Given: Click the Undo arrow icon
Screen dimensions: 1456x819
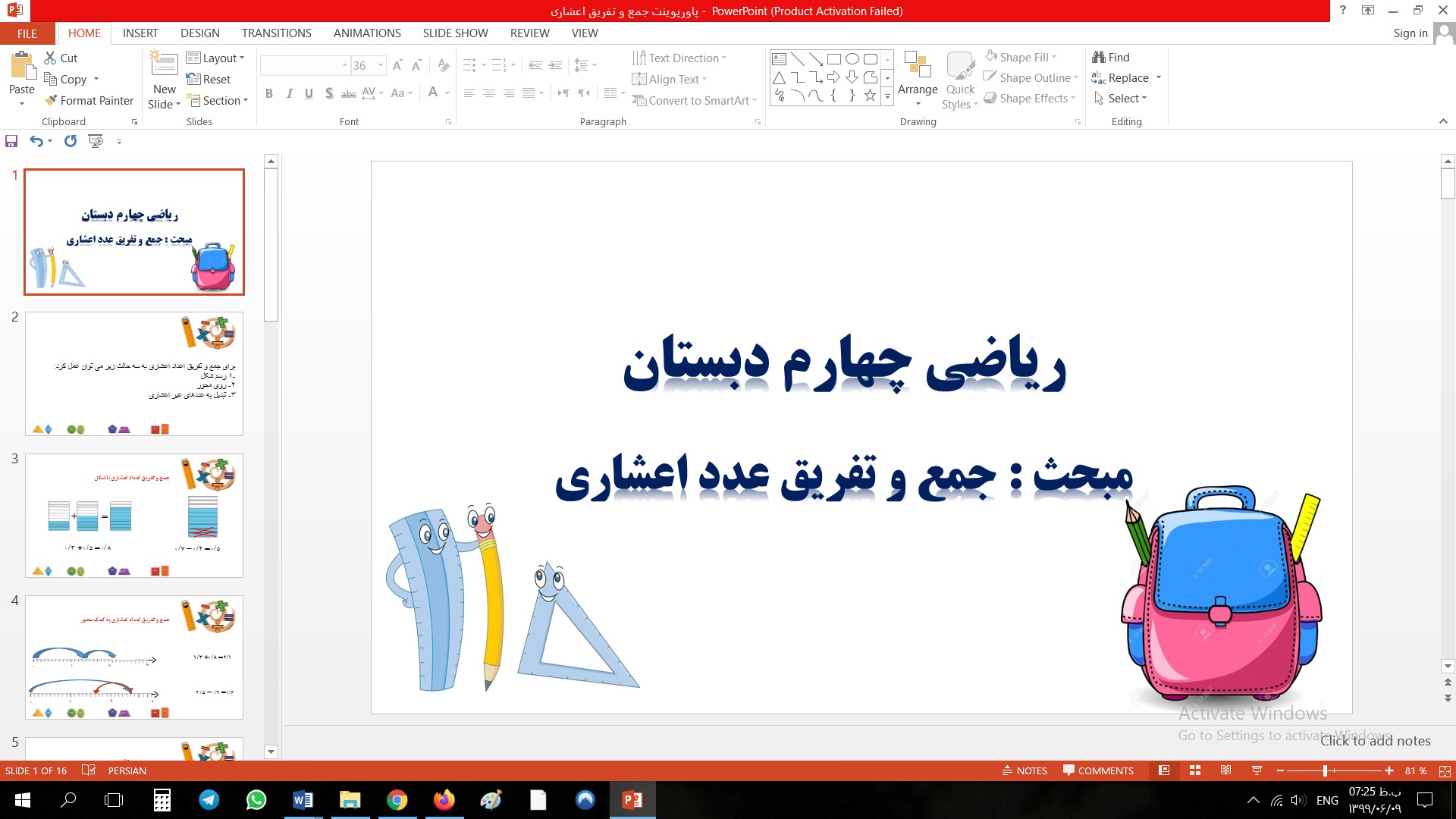Looking at the screenshot, I should pos(36,141).
